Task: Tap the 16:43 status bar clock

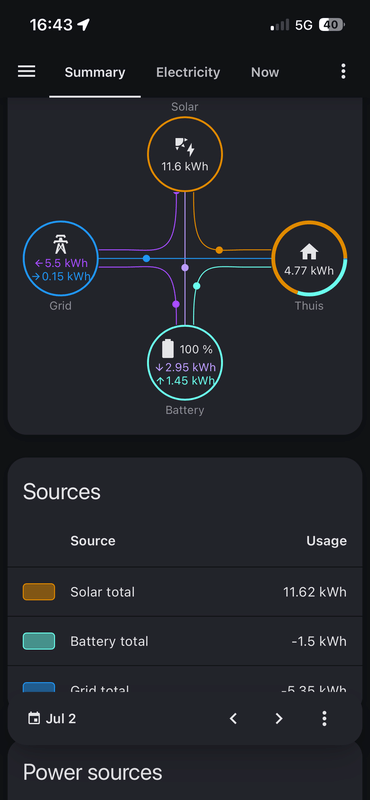Action: coord(52,24)
